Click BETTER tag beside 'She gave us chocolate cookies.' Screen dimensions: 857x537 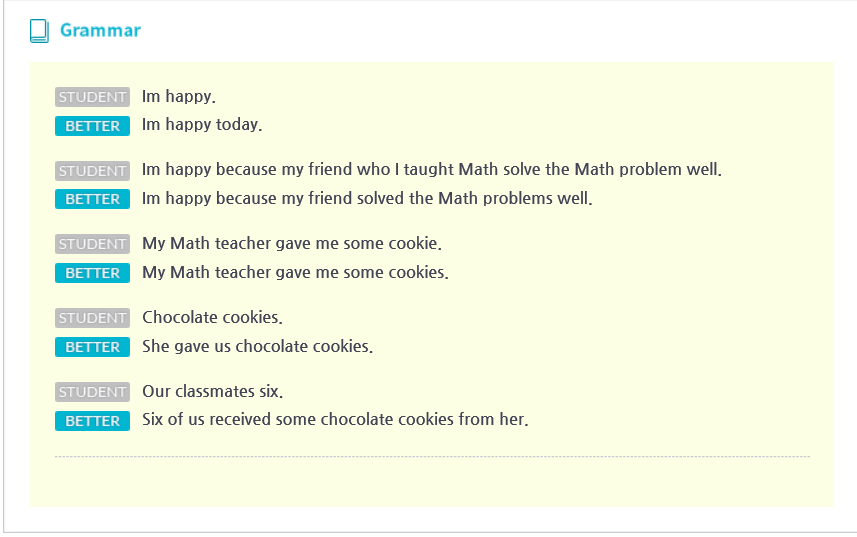92,347
